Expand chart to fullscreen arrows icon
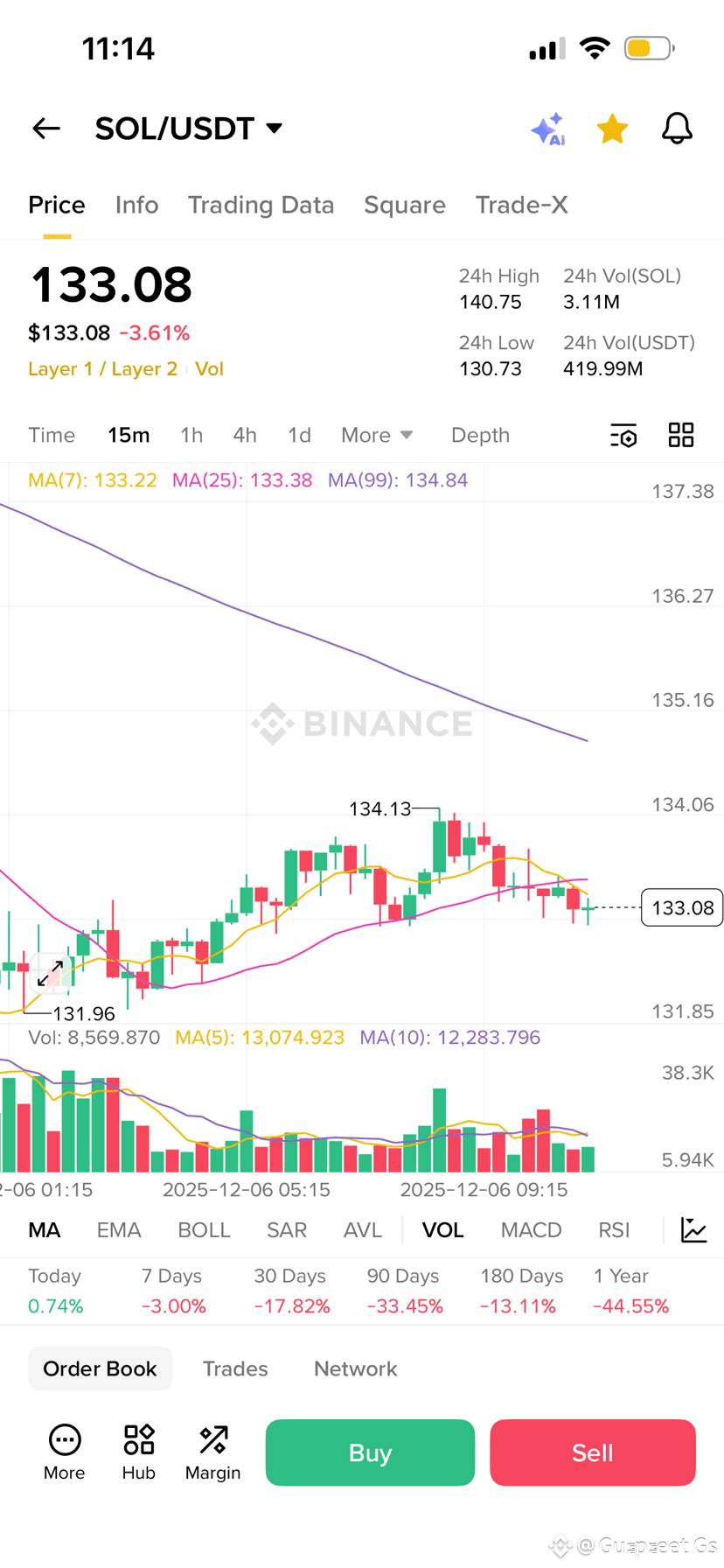724x1568 pixels. pos(50,973)
